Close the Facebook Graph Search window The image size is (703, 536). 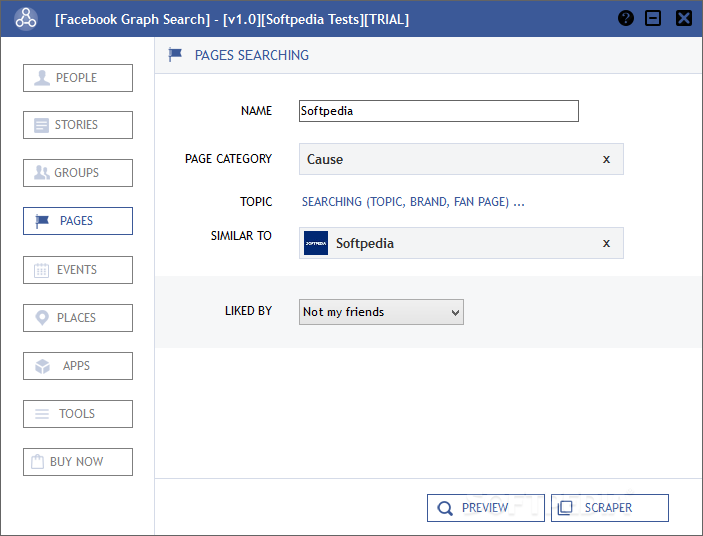(x=684, y=18)
